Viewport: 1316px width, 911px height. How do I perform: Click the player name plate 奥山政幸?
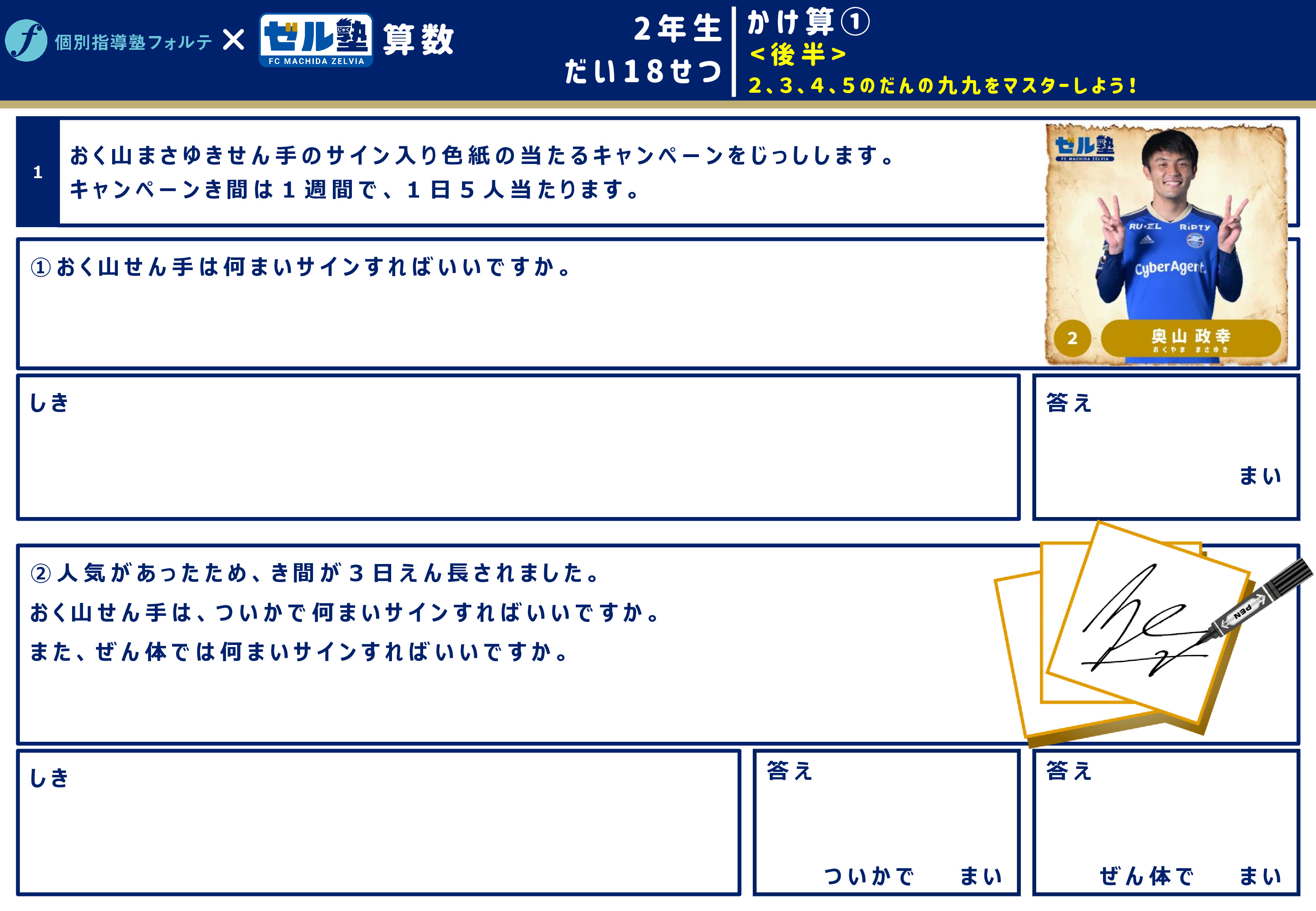click(1190, 338)
